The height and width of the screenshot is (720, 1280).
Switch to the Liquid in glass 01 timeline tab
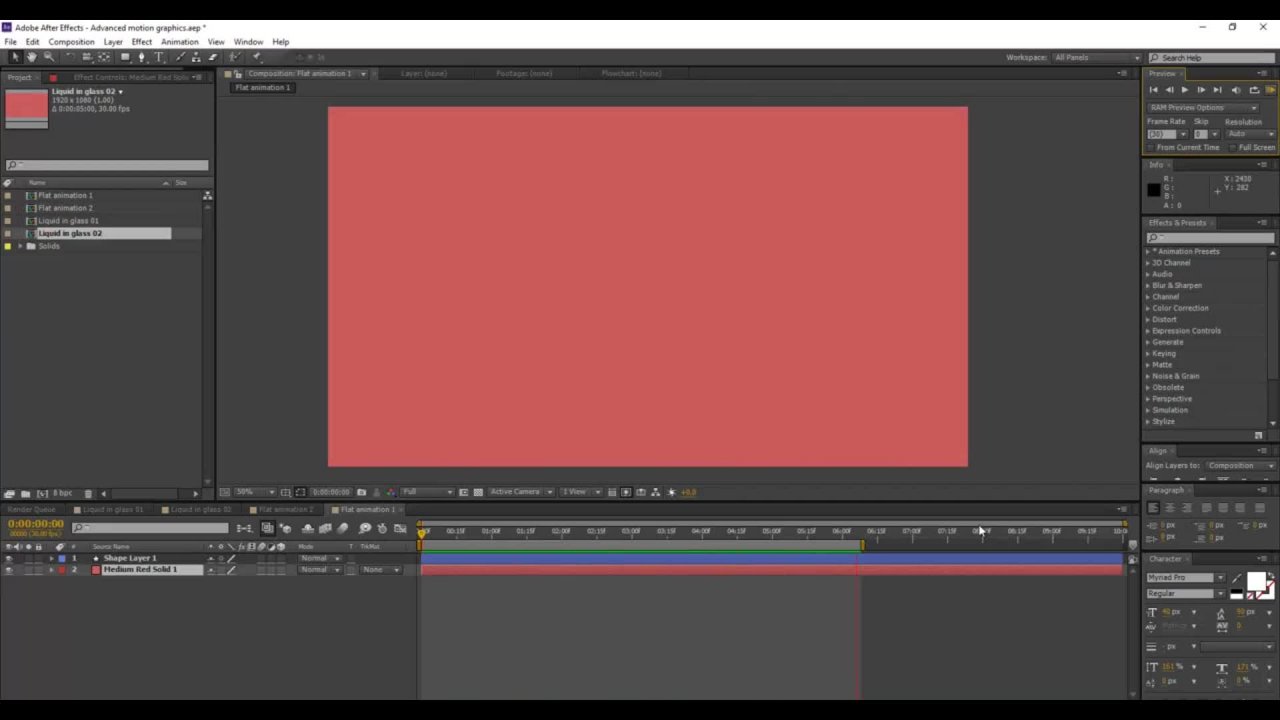click(x=112, y=510)
